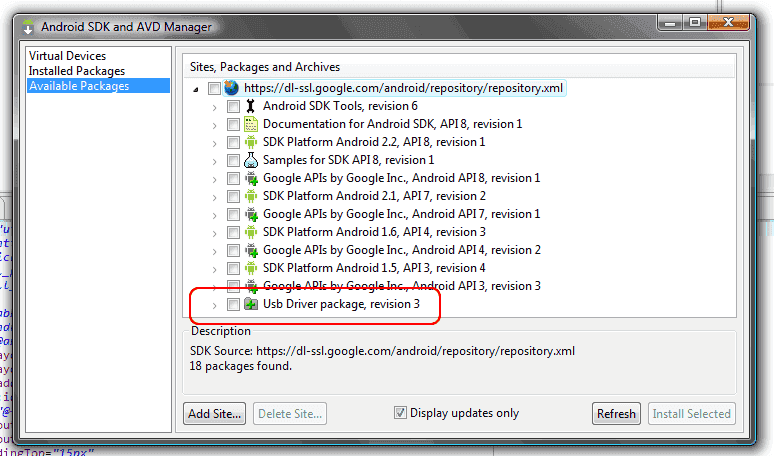Screen dimensions: 774x456
Task: Expand Usb Driver package node
Action: 214,305
